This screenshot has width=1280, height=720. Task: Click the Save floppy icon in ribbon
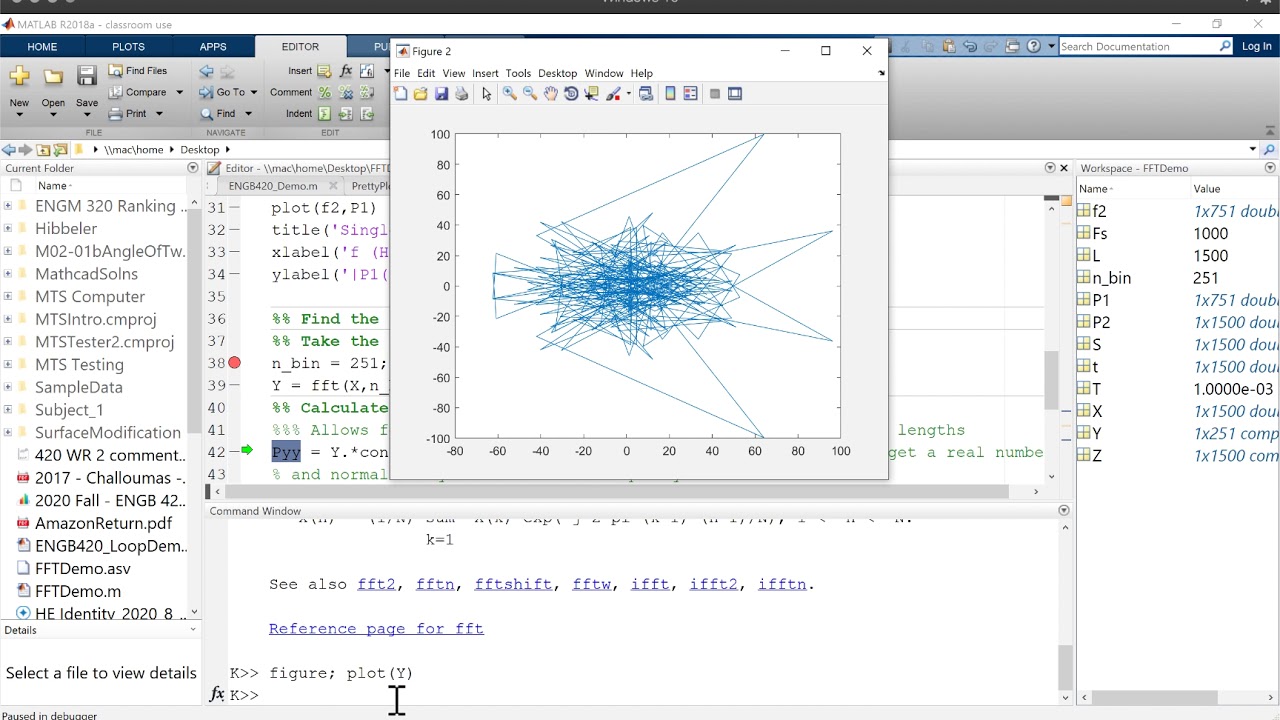(x=87, y=77)
